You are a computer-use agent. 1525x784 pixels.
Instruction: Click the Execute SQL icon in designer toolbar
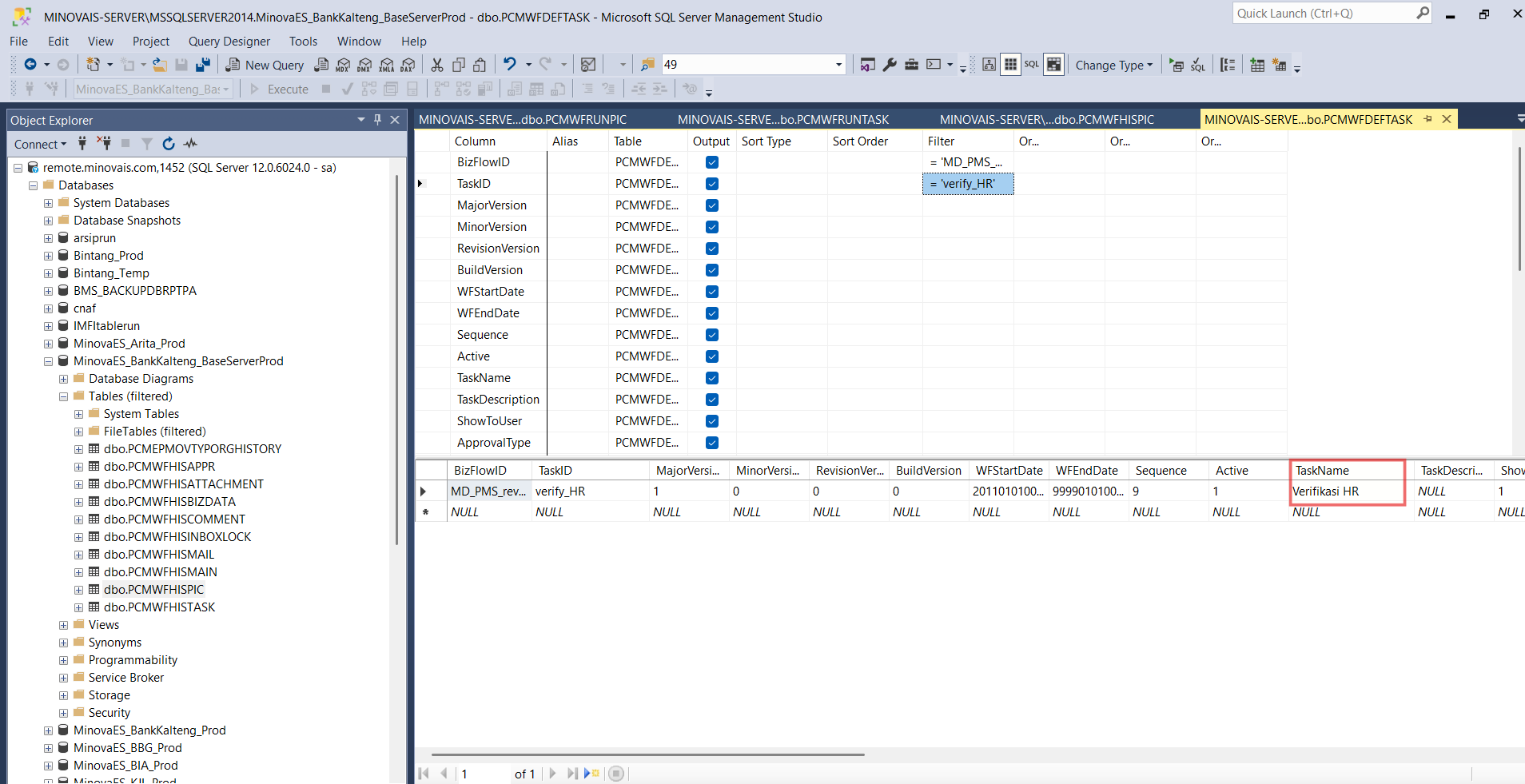pos(1176,66)
